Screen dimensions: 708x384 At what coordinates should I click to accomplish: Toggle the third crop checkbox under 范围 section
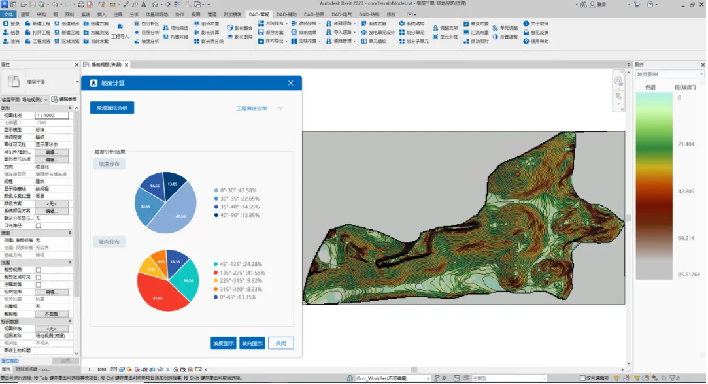(38, 285)
